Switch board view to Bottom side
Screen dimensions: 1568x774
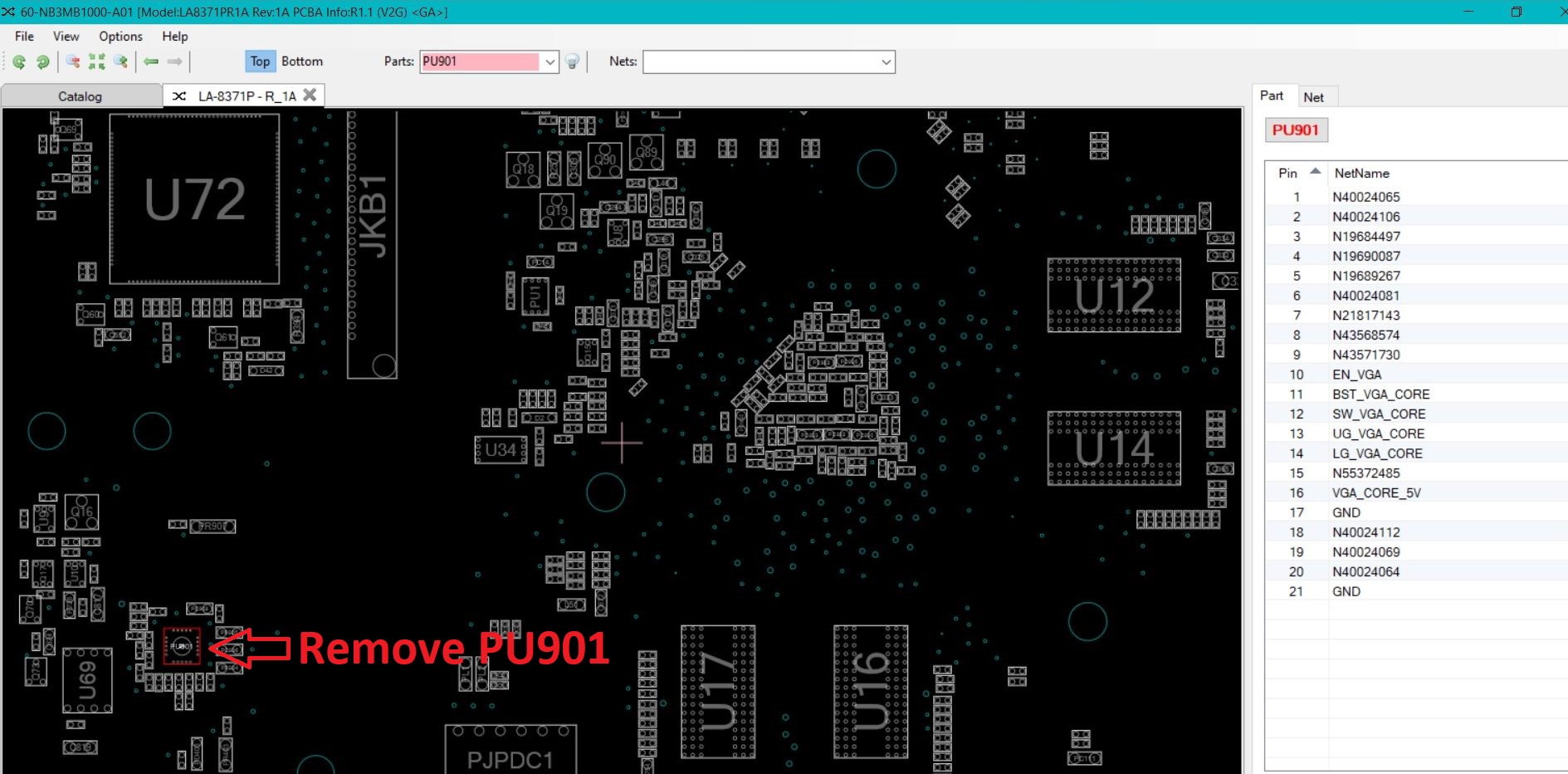pos(301,61)
